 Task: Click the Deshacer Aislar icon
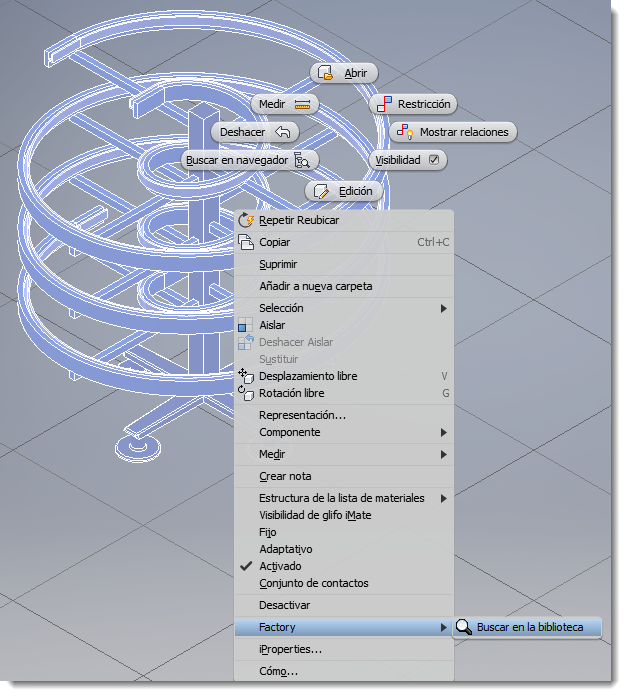(246, 342)
